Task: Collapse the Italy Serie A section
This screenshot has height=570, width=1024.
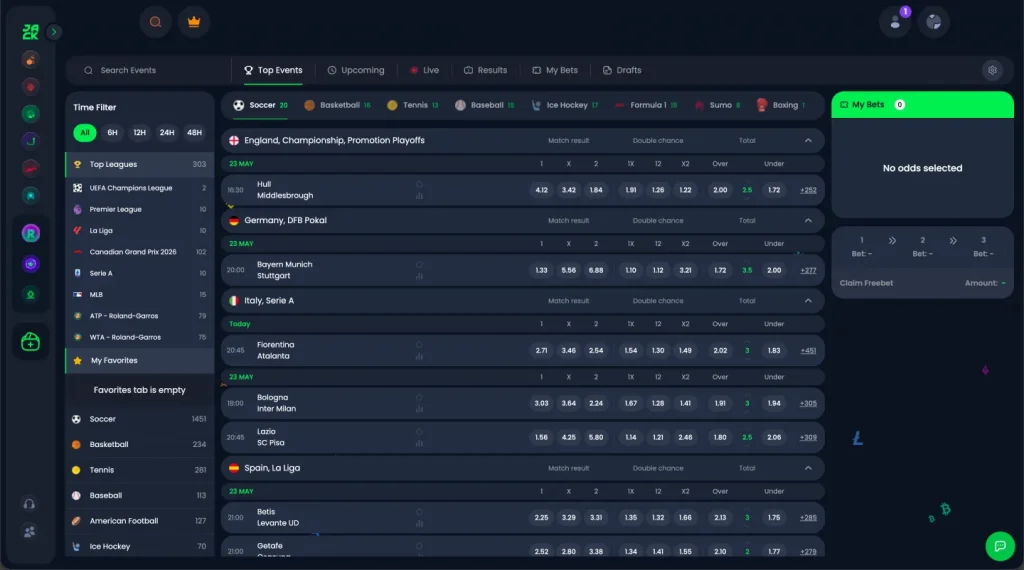Action: (808, 301)
